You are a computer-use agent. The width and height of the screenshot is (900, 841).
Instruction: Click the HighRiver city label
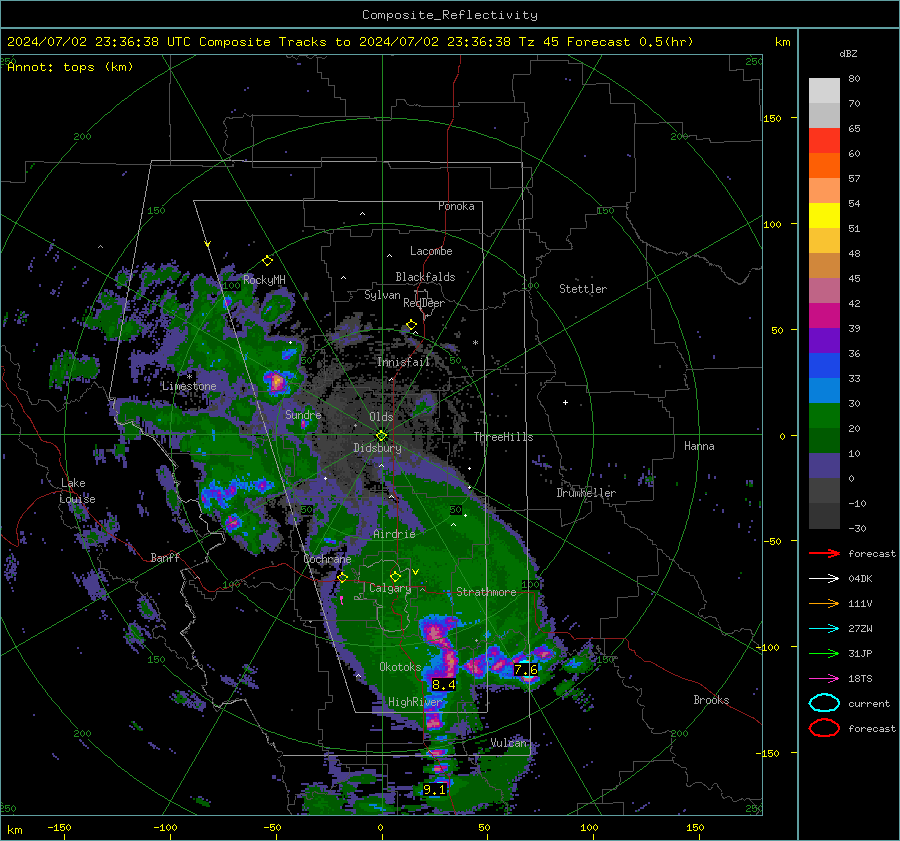click(x=415, y=702)
